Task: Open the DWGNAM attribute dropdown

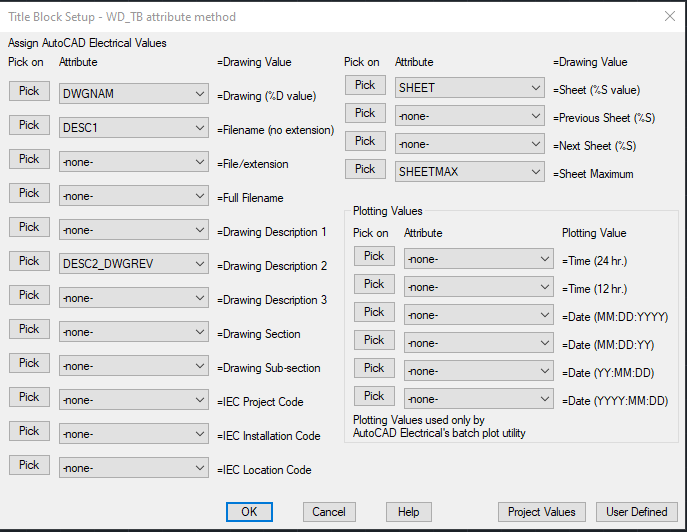Action: (134, 94)
